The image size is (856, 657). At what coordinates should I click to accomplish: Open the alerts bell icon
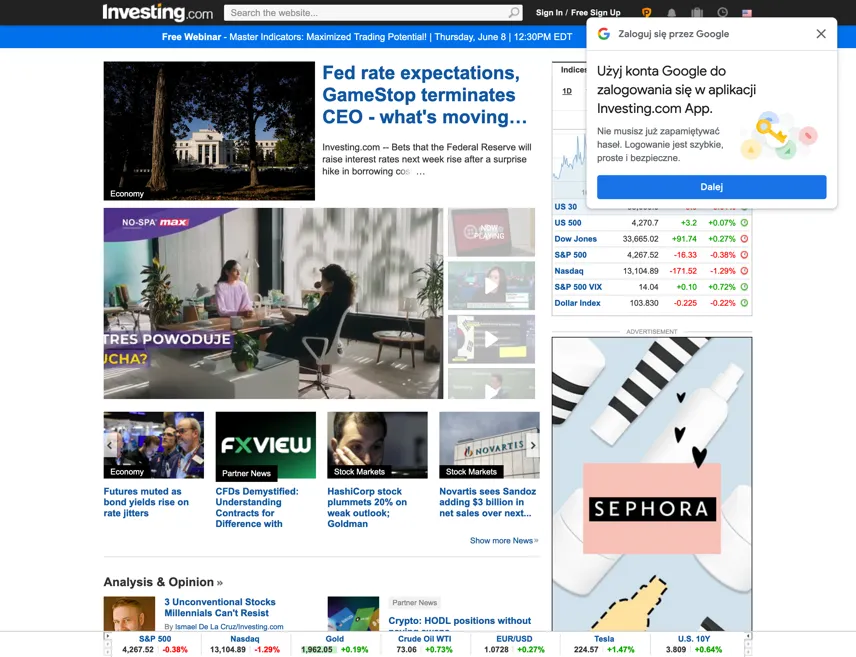click(x=671, y=13)
